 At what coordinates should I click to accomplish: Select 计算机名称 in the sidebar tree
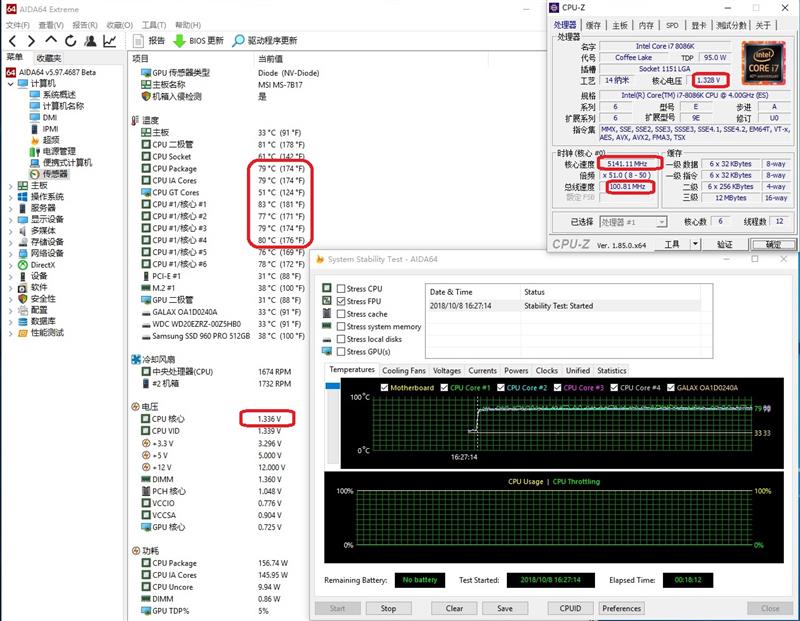[57, 106]
